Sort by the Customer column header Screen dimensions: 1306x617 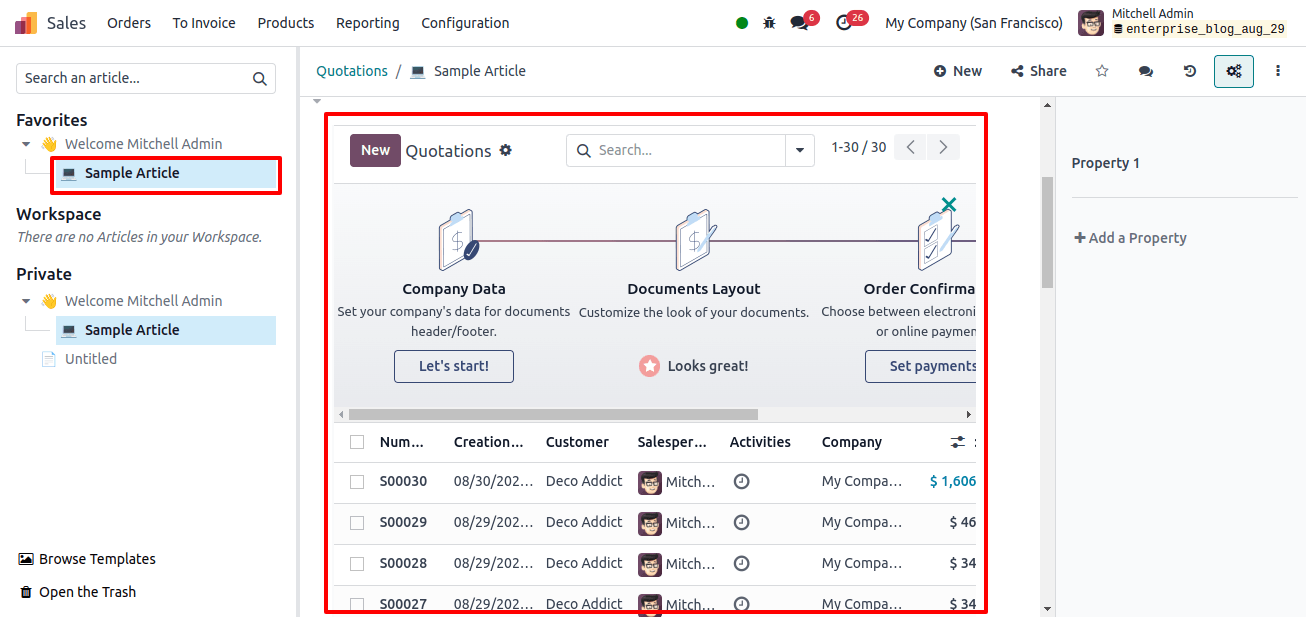coord(577,442)
